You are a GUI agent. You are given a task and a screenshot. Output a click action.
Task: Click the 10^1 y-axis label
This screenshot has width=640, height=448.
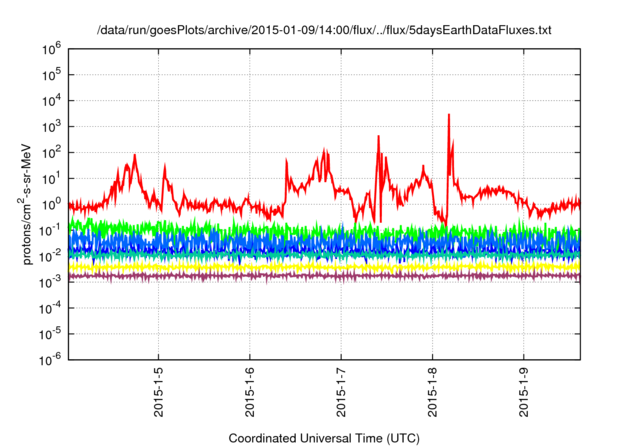(51, 179)
